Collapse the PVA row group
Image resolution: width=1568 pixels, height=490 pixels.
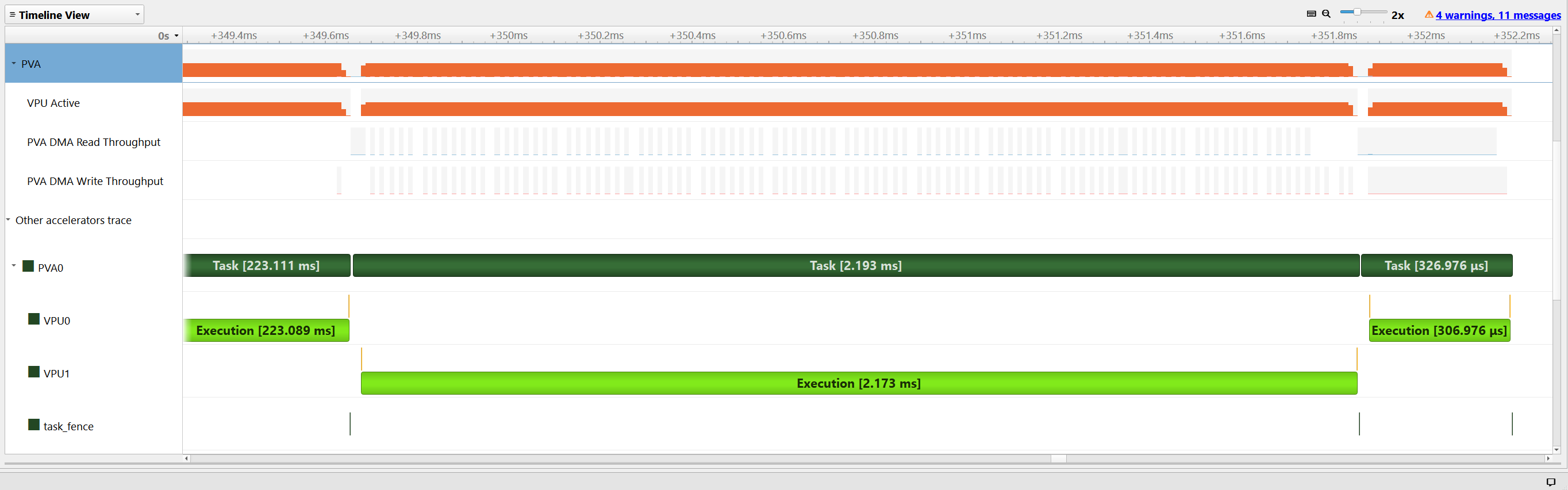(13, 63)
